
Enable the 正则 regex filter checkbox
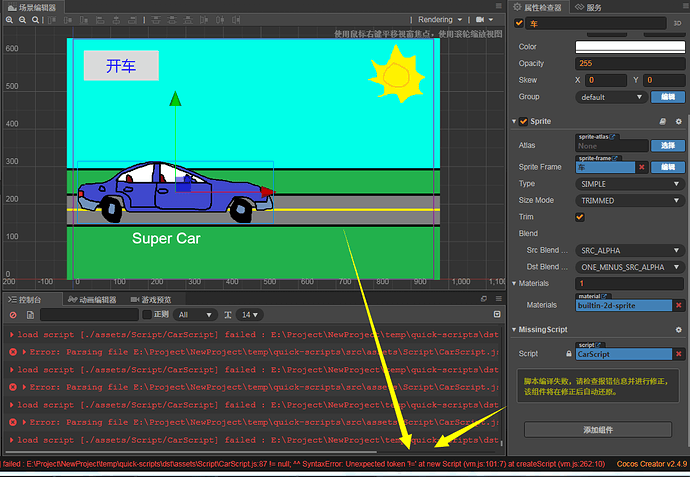(x=146, y=315)
